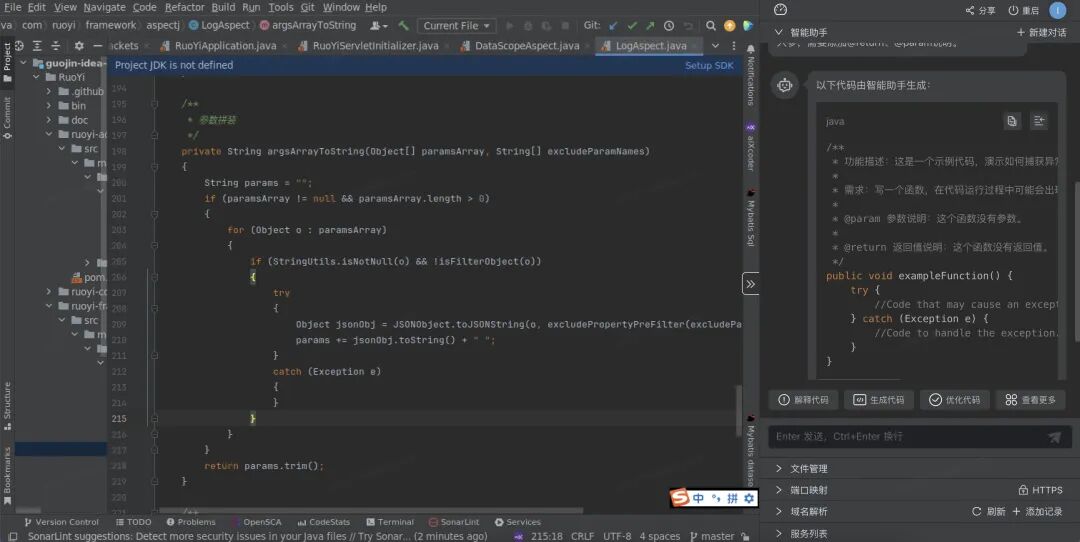Click the 添加记录 button
Viewport: 1080px width, 542px height.
pos(1039,512)
